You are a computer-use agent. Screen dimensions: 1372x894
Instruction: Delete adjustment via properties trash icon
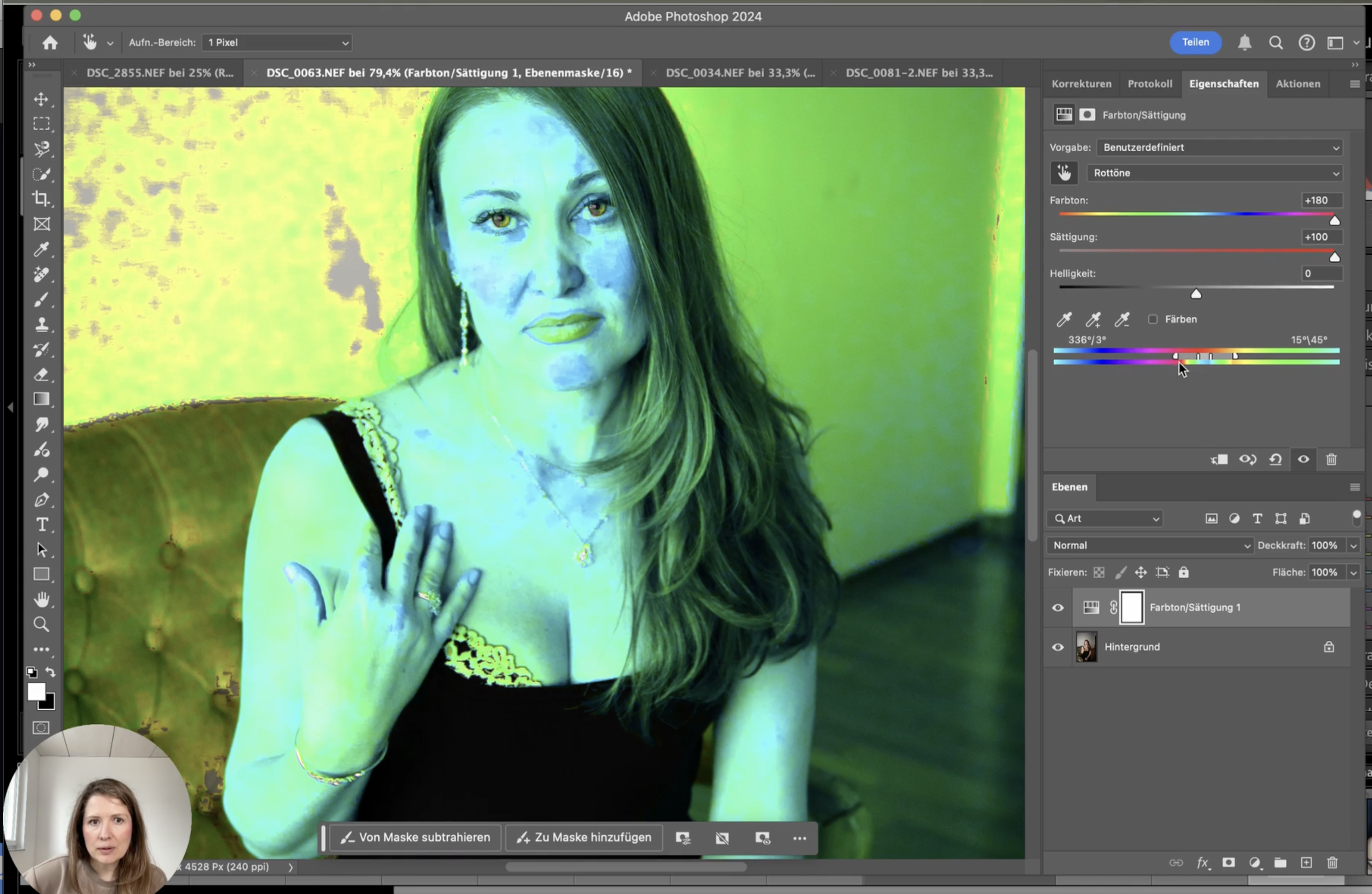[x=1331, y=460]
